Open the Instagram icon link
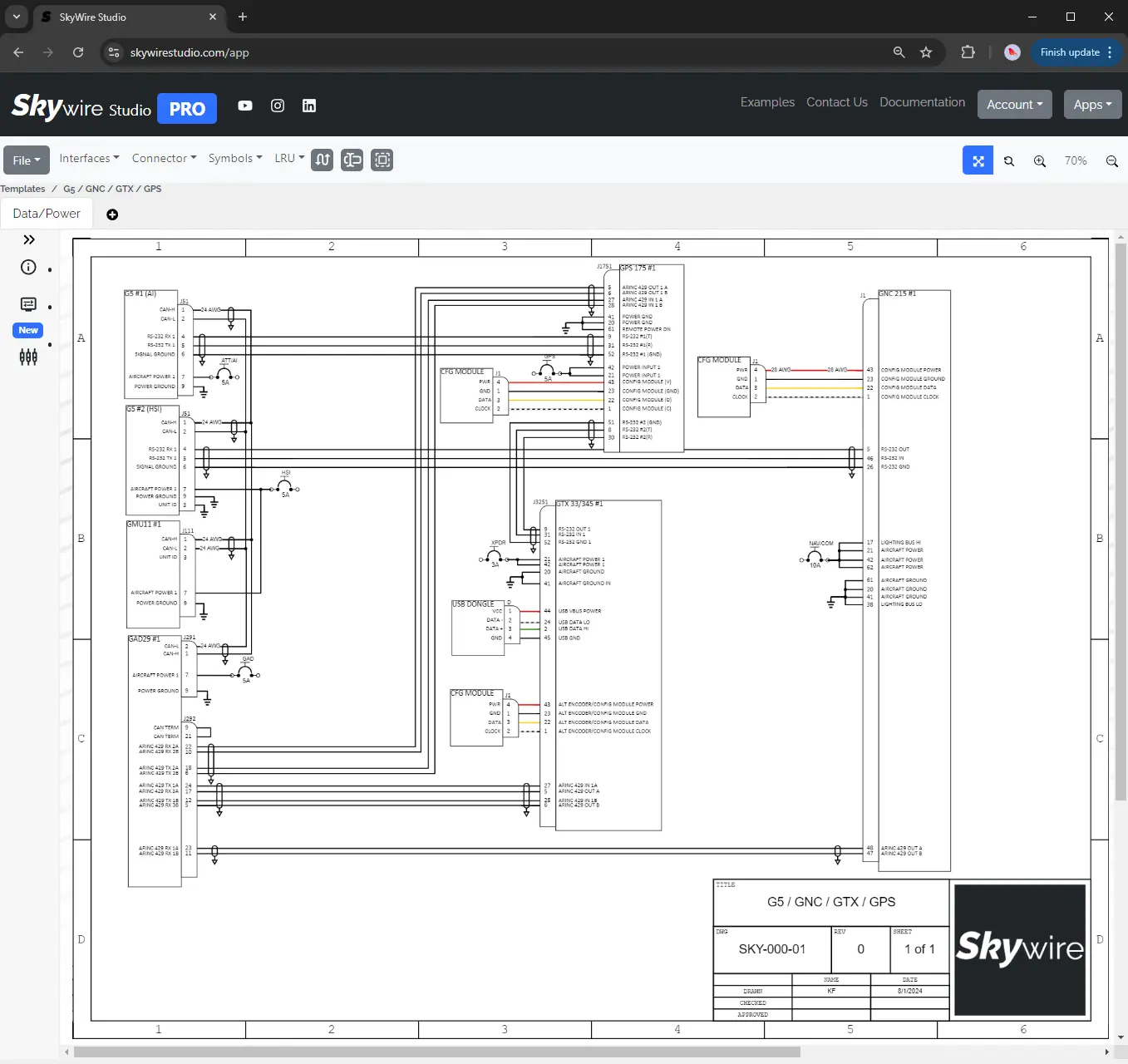 coord(278,106)
